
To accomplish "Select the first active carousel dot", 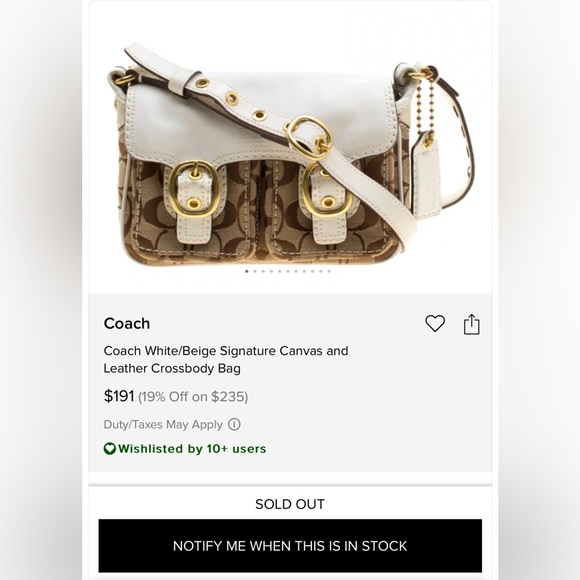I will coord(247,271).
